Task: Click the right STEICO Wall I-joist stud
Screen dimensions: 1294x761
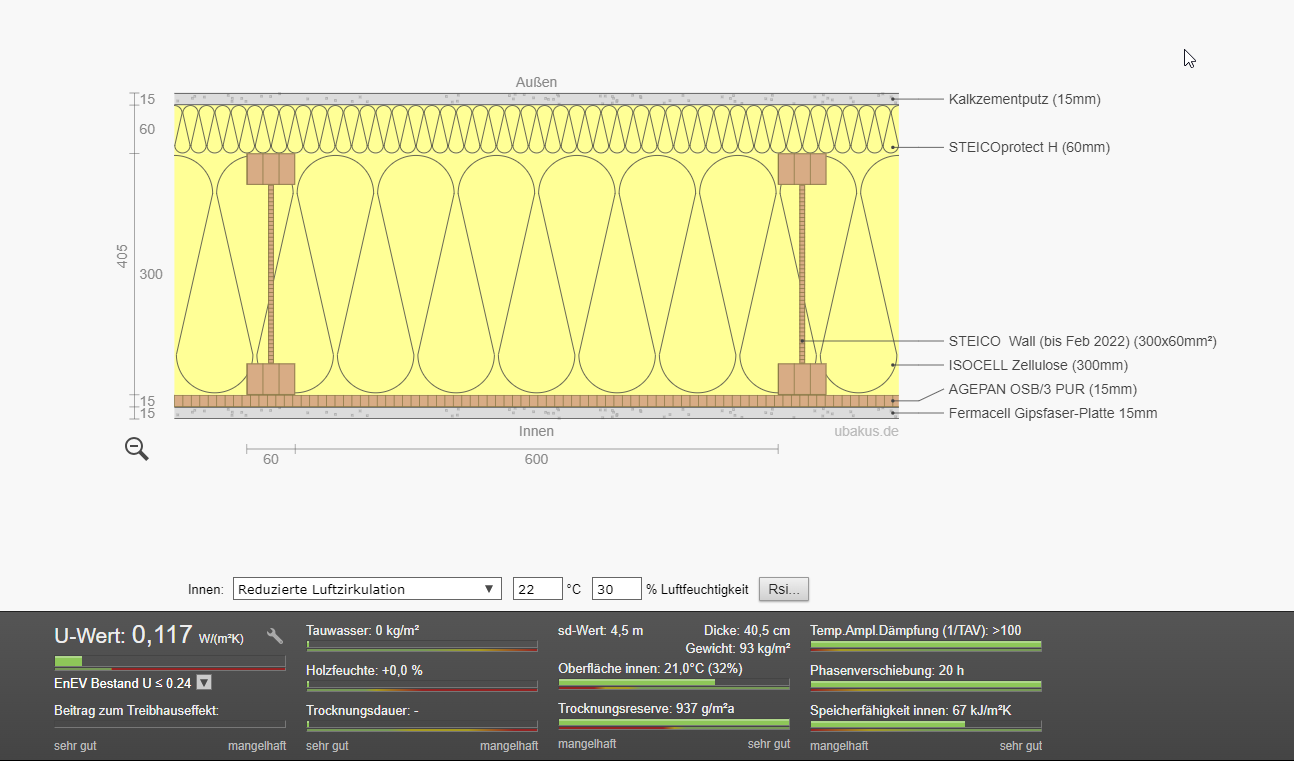Action: coord(802,274)
